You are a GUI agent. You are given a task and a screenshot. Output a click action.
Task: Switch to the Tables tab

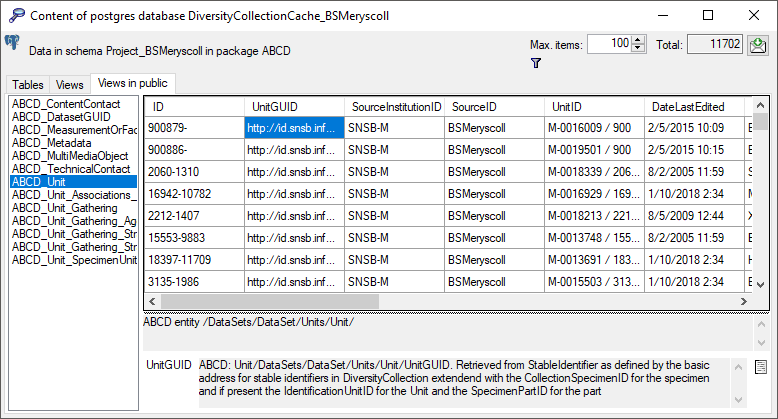tap(28, 85)
